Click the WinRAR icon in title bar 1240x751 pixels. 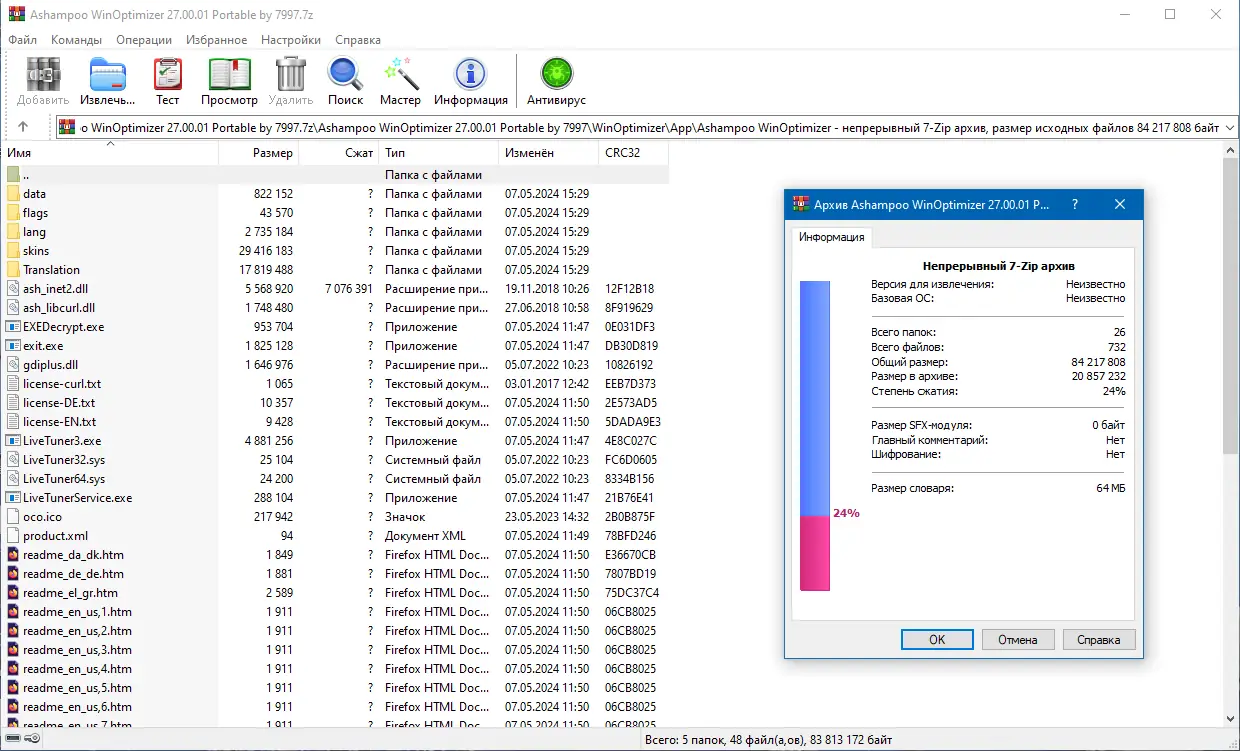click(16, 14)
